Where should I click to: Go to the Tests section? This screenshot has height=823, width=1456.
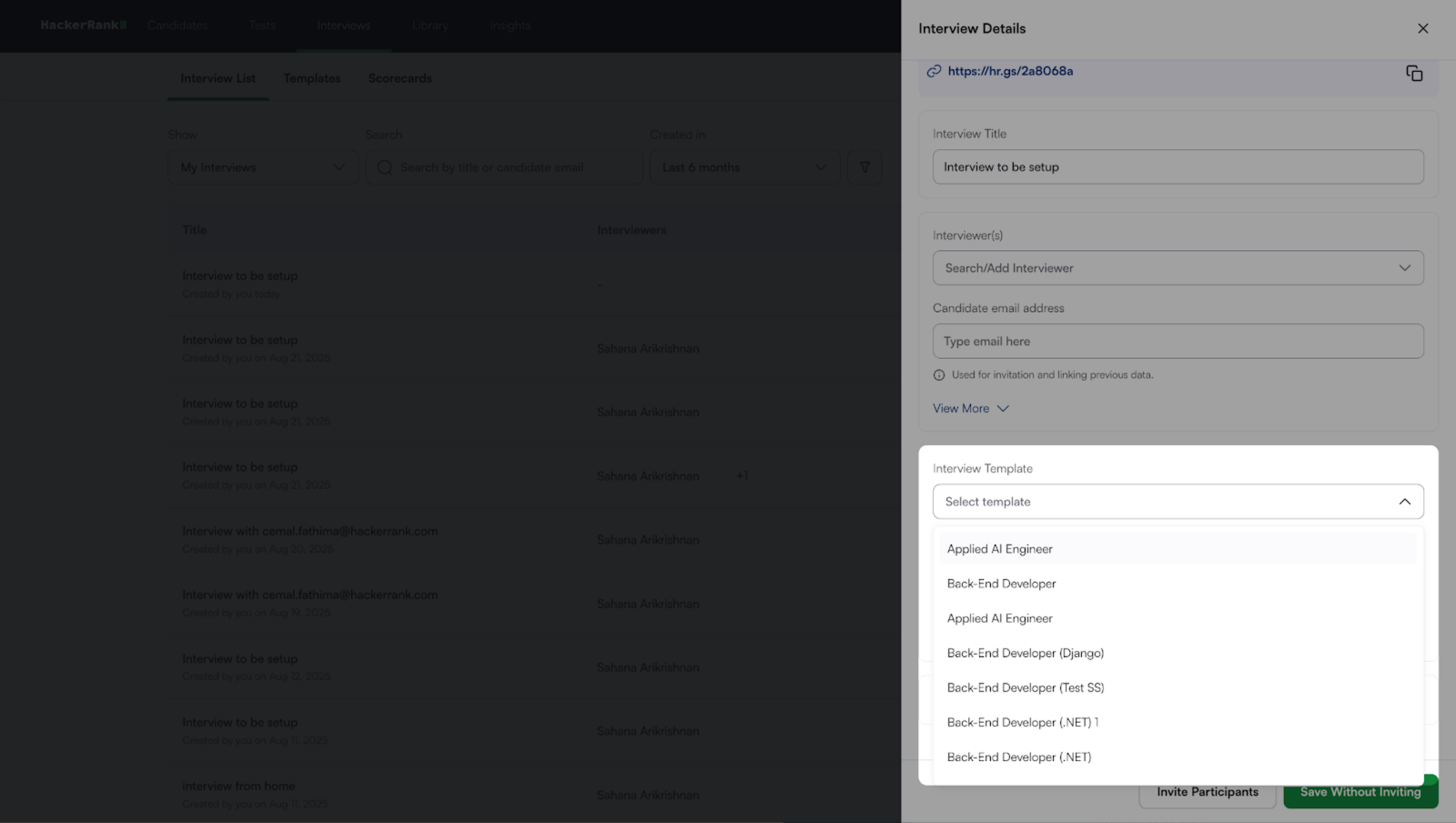(262, 25)
